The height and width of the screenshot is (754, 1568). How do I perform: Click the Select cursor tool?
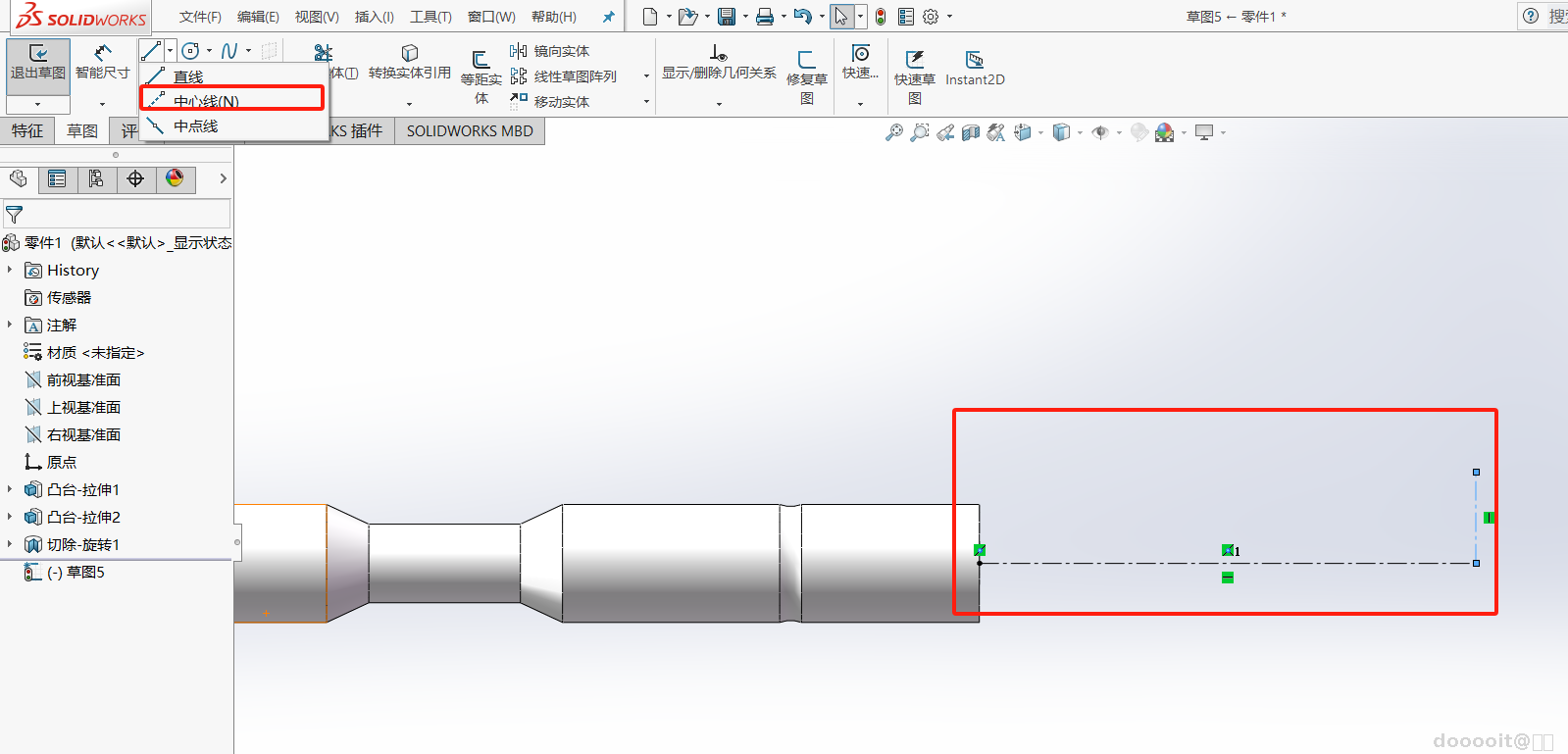(841, 17)
